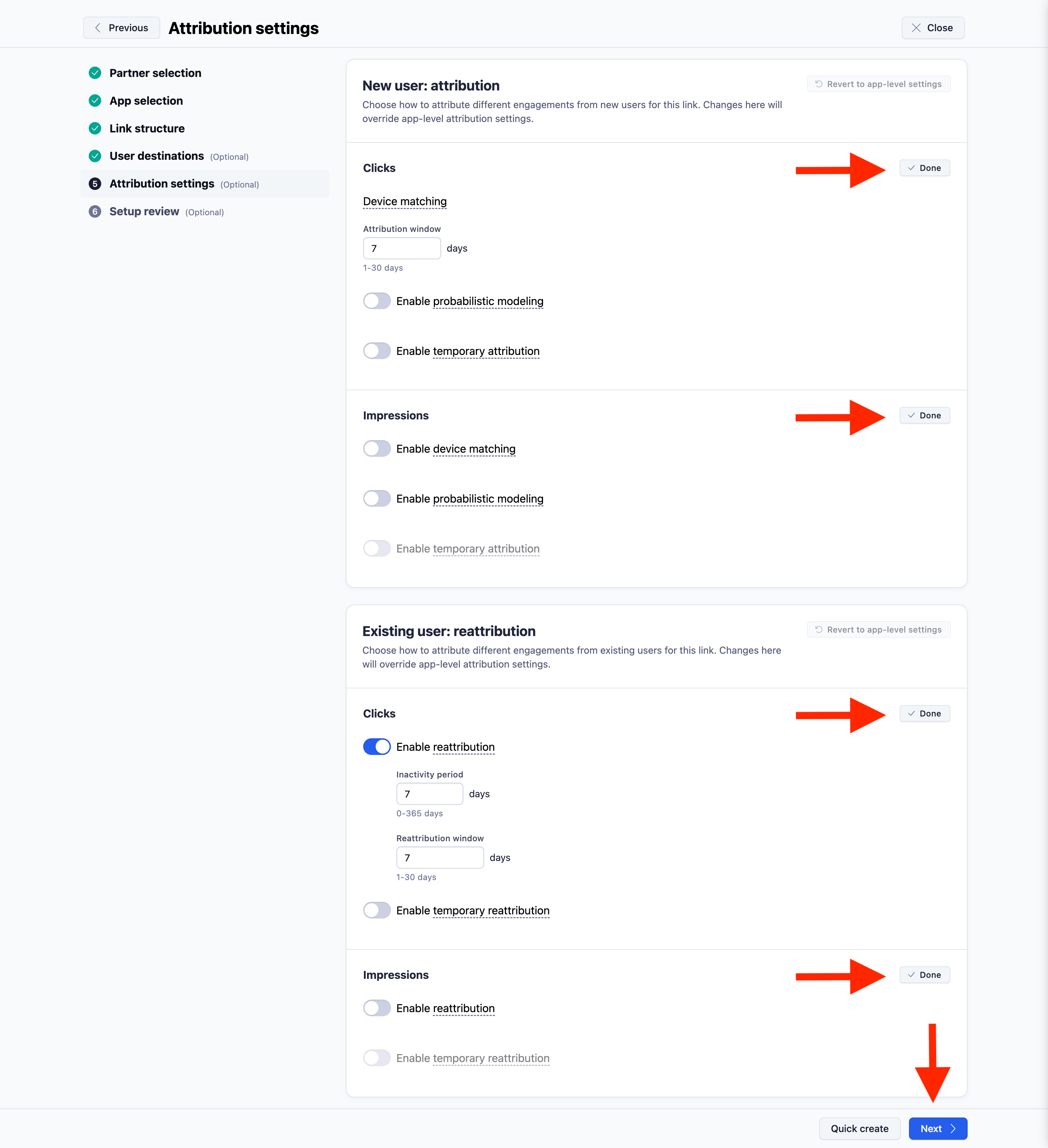Select the Setup review step in the sidebar
The height and width of the screenshot is (1148, 1048).
[144, 211]
